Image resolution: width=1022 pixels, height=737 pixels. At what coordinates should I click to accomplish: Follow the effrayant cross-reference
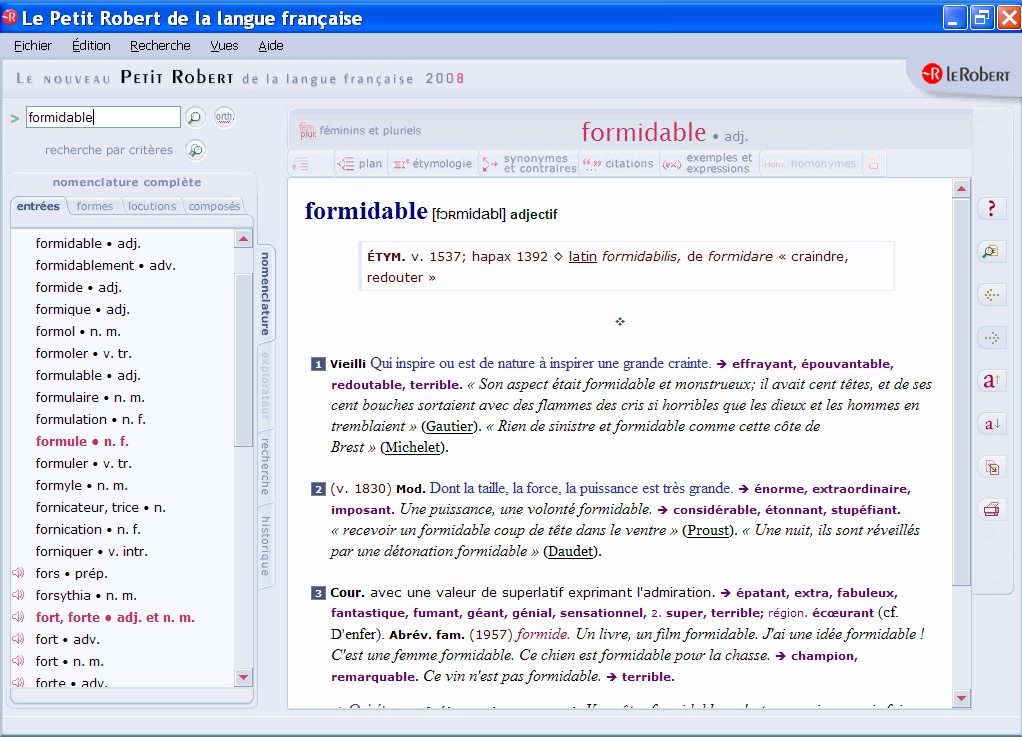763,364
